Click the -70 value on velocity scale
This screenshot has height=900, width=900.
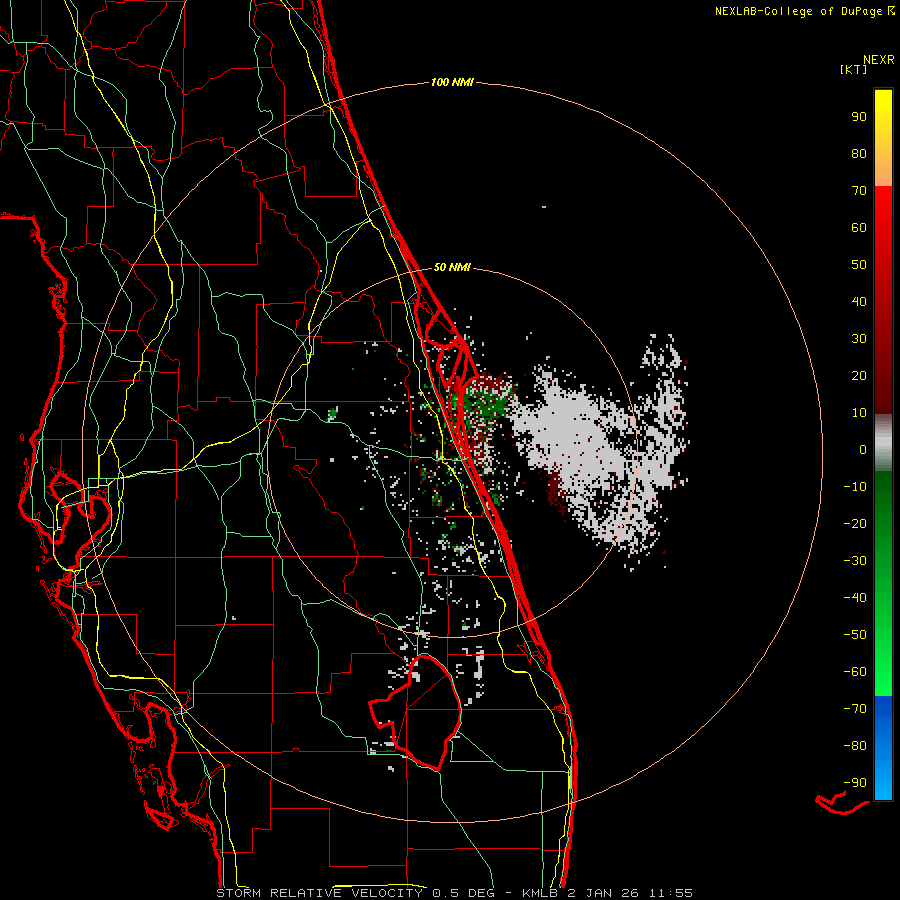(855, 709)
